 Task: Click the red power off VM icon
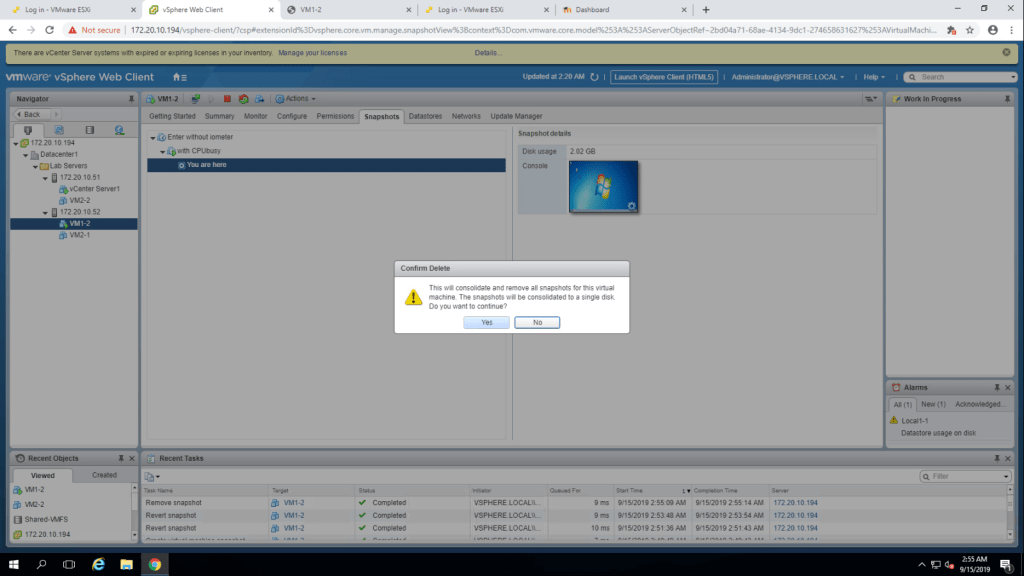(228, 99)
